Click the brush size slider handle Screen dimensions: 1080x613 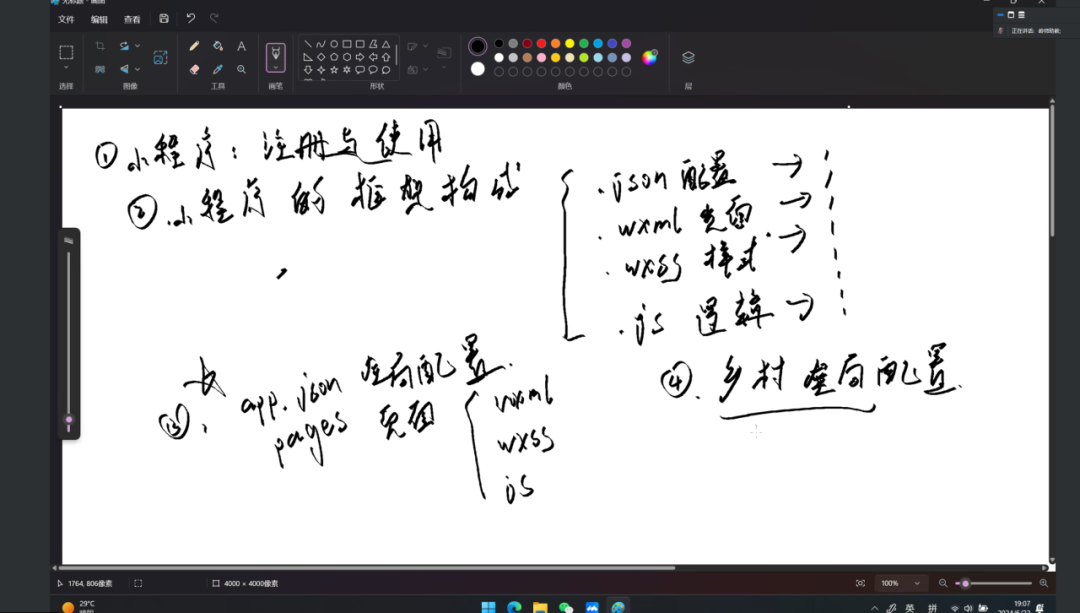coord(69,420)
